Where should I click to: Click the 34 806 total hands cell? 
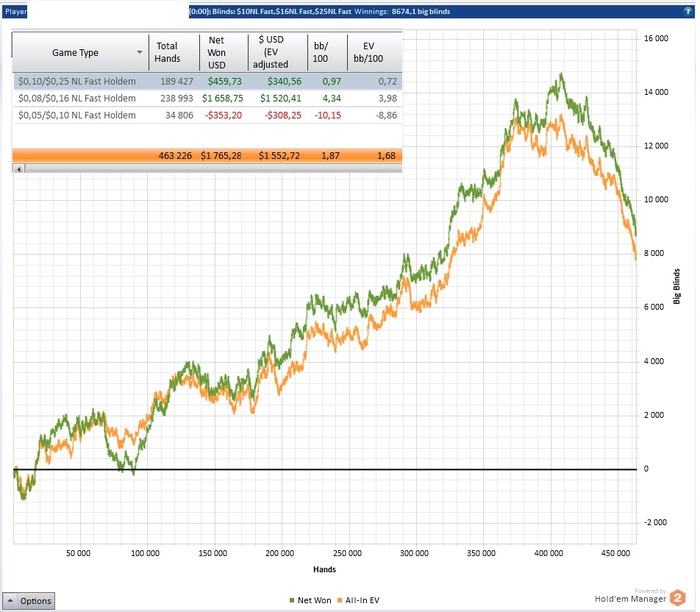179,115
